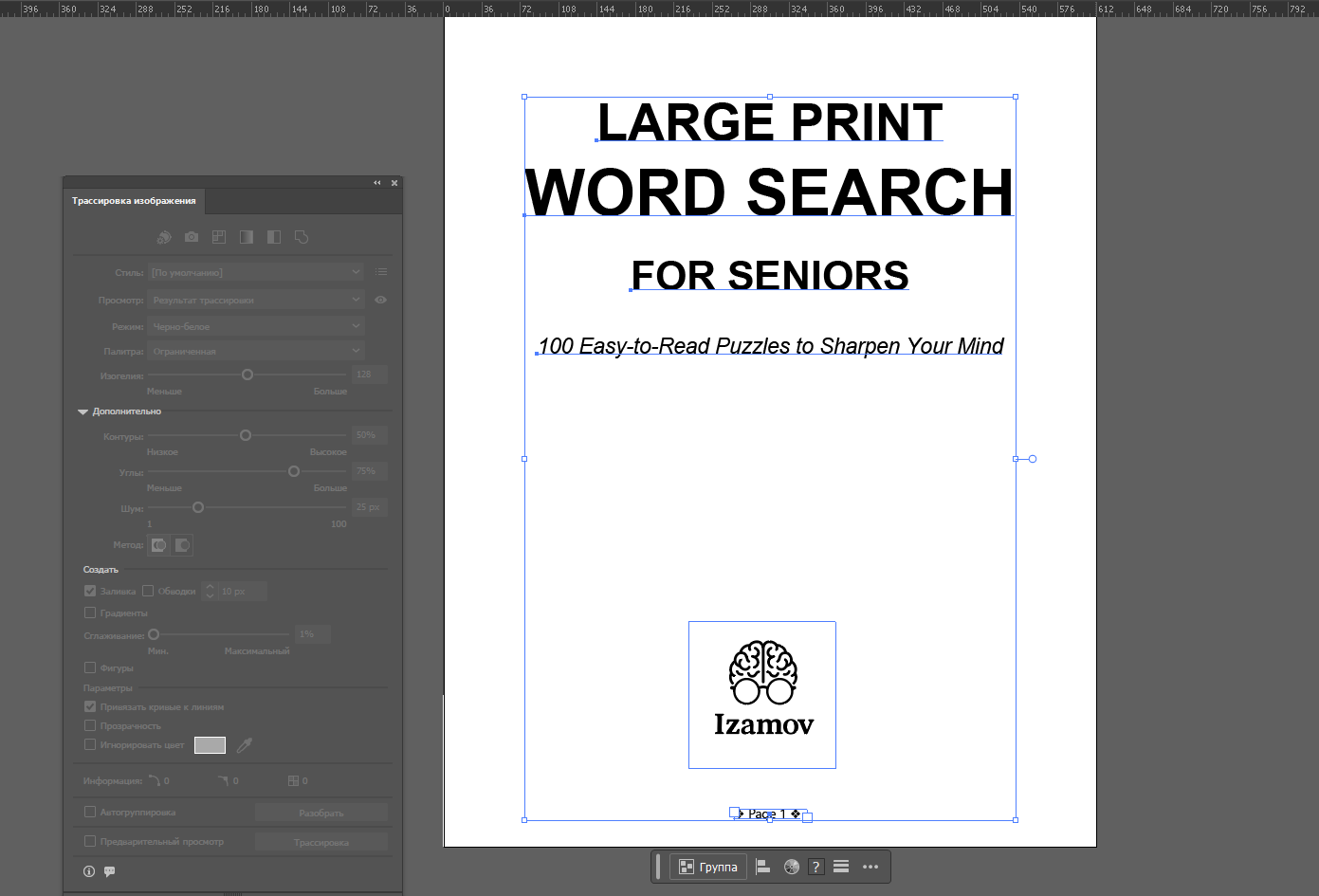This screenshot has width=1319, height=896.
Task: Enable the Предварительный просмотр checkbox
Action: pos(90,841)
